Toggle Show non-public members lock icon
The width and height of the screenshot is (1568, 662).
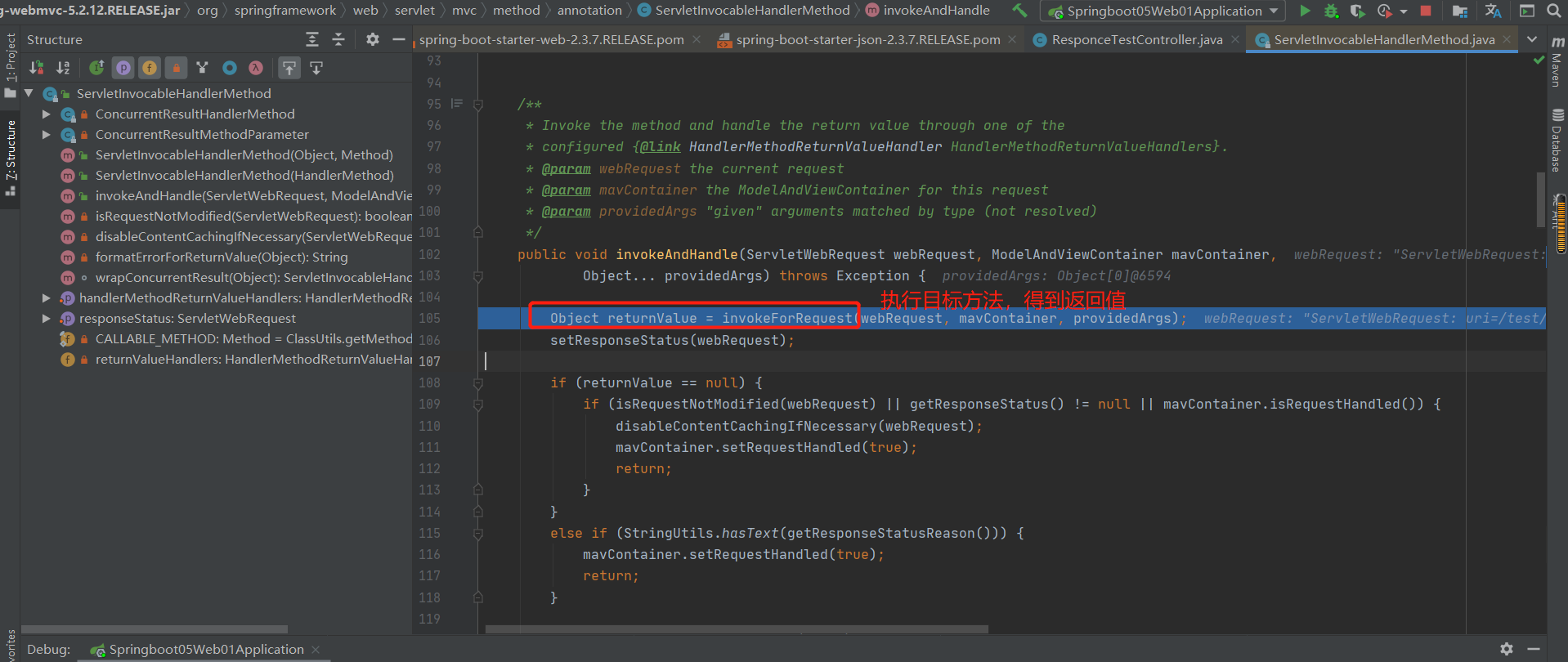tap(176, 68)
